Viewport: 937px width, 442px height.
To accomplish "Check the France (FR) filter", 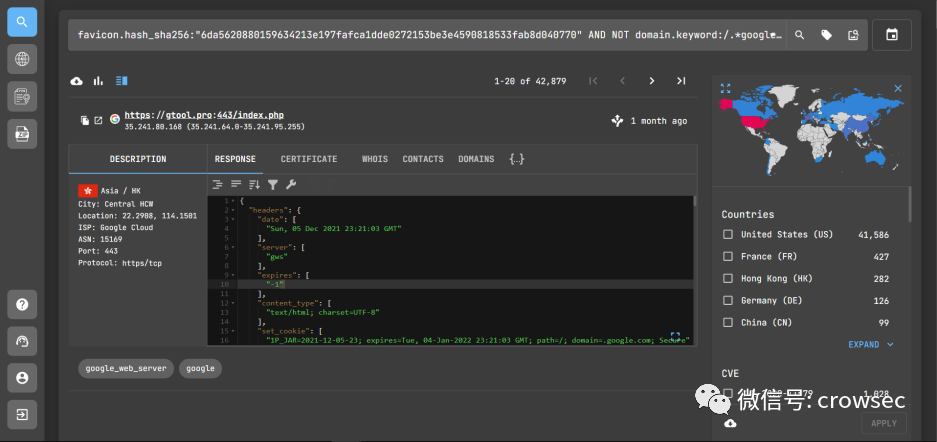I will point(728,256).
